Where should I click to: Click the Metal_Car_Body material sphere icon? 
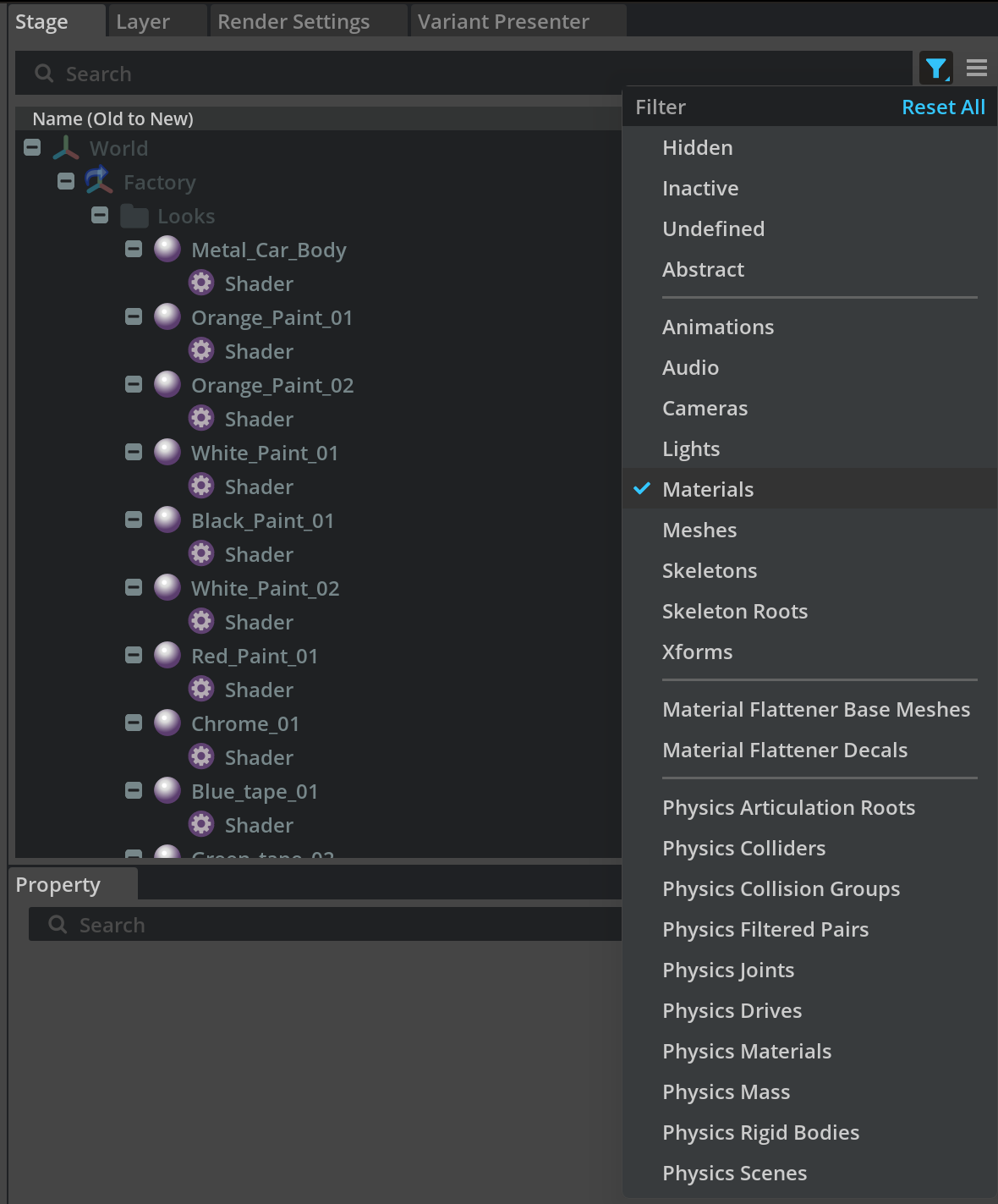coord(167,249)
